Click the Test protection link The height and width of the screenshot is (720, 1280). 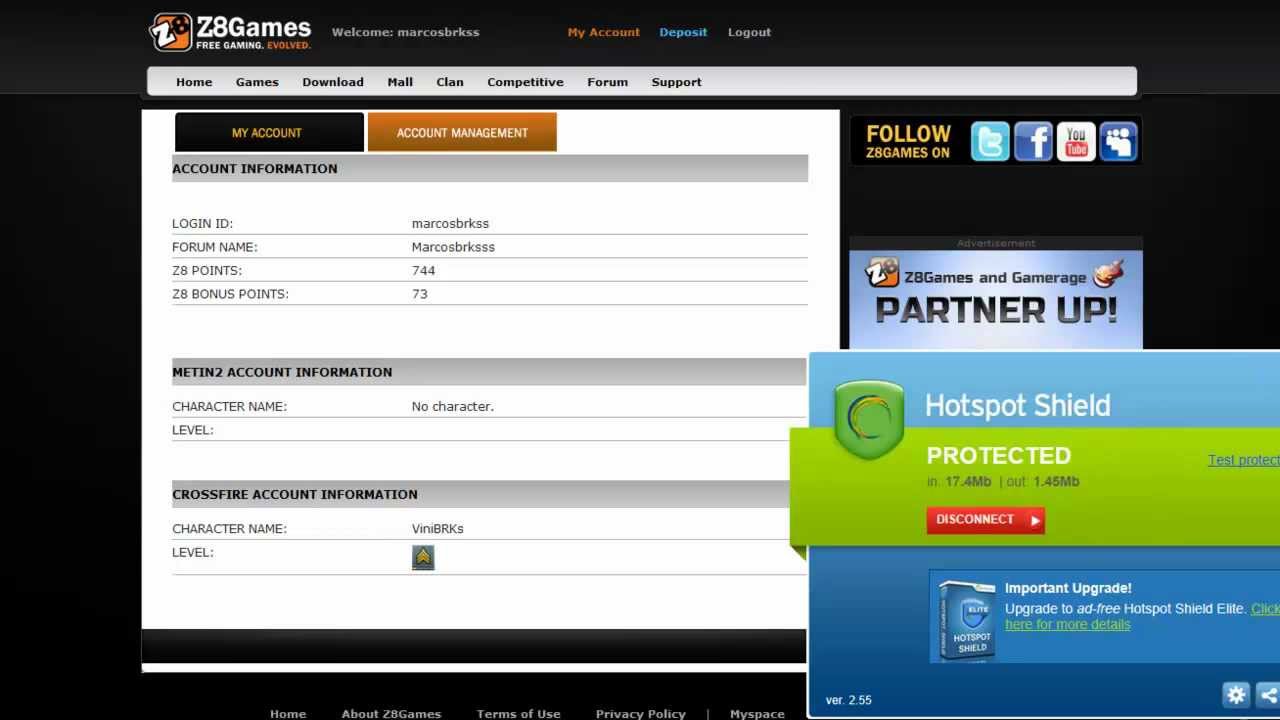coord(1244,460)
